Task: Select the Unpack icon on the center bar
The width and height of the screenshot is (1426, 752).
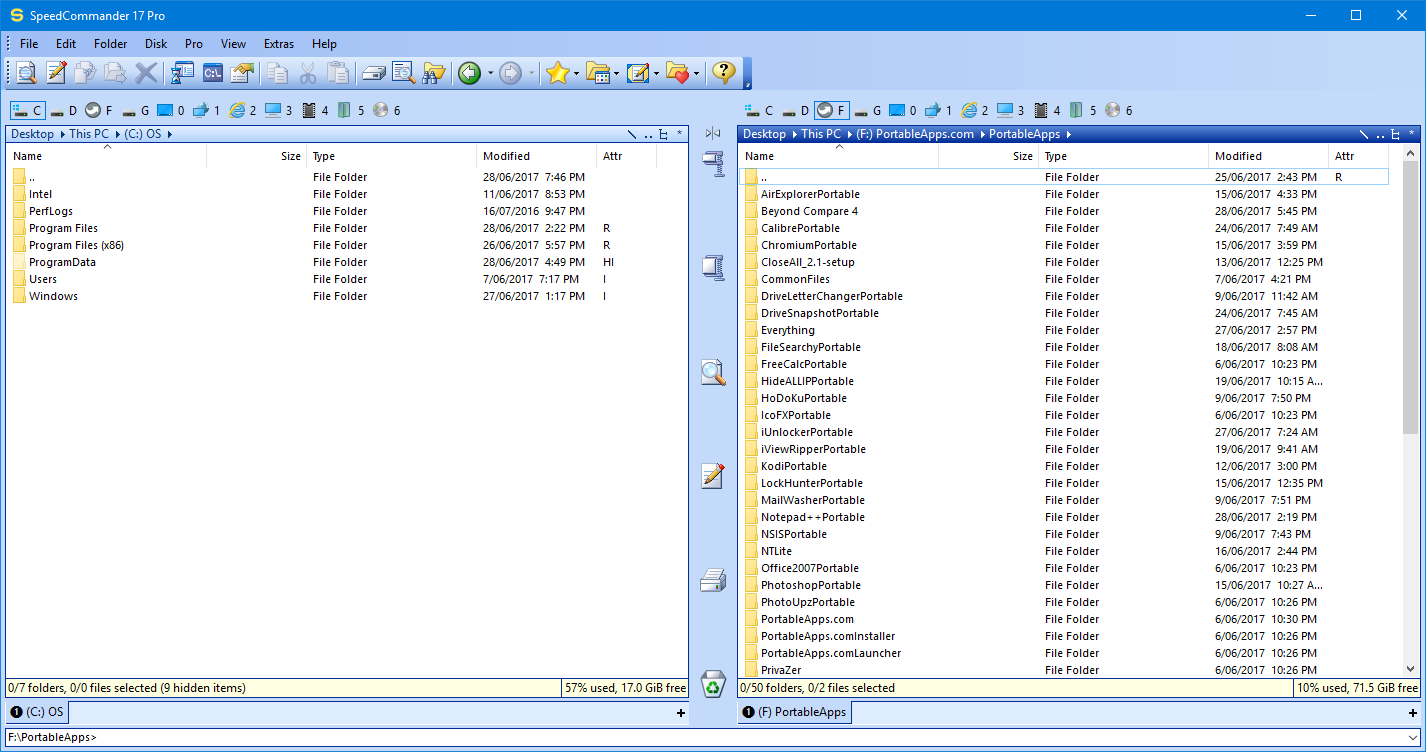Action: (x=713, y=268)
